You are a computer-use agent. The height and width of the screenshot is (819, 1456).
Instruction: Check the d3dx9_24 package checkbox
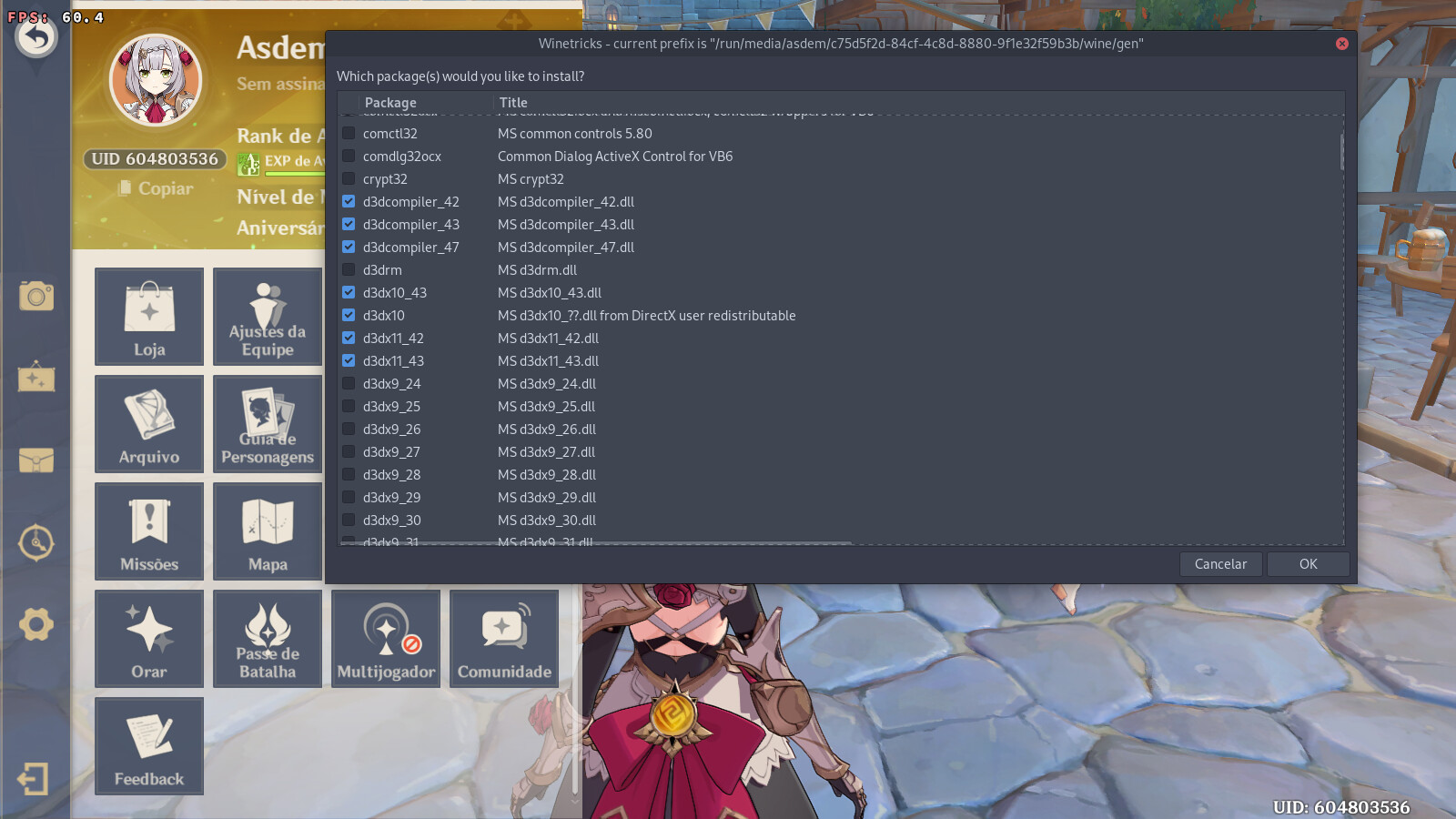[349, 383]
